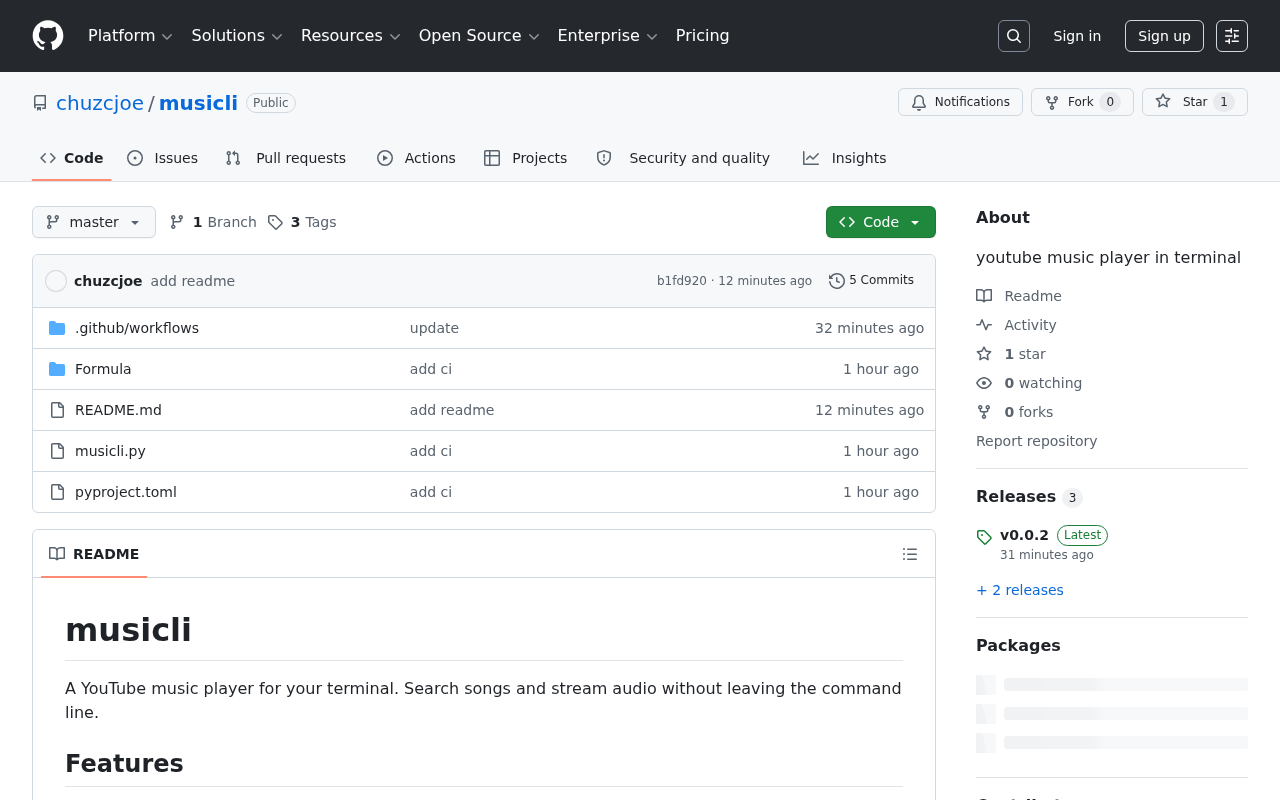Expand the Open Source menu

pyautogui.click(x=480, y=36)
